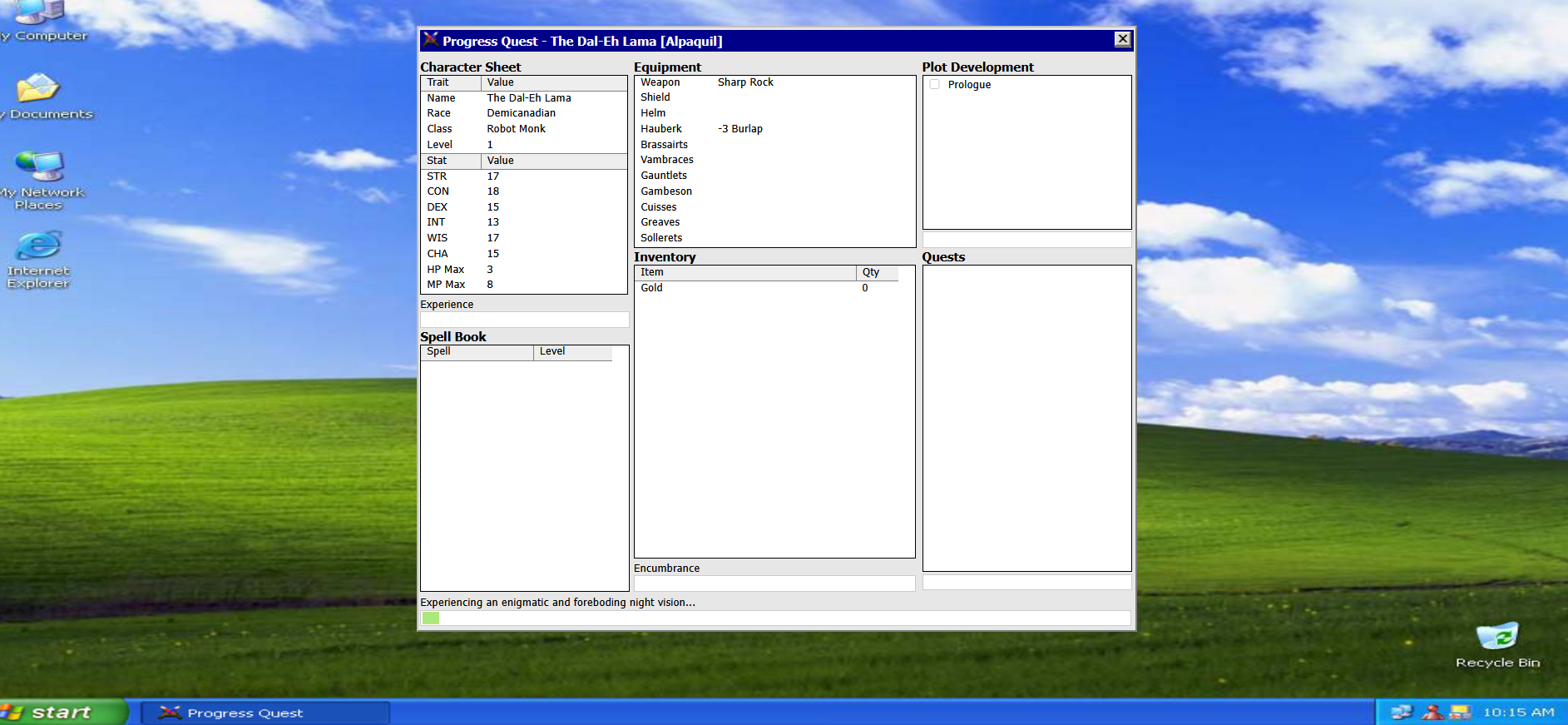
Task: Click the 'WIS' stat label
Action: point(438,238)
